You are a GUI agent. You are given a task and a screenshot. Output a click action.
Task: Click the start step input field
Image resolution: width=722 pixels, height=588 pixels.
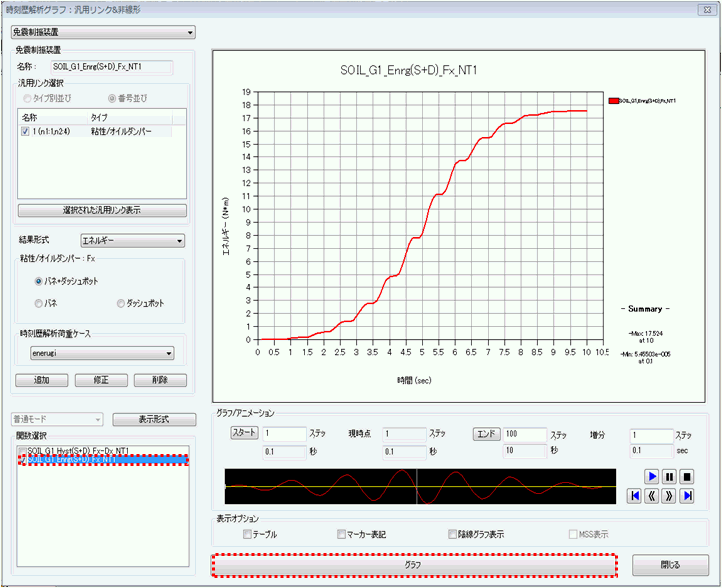click(285, 434)
